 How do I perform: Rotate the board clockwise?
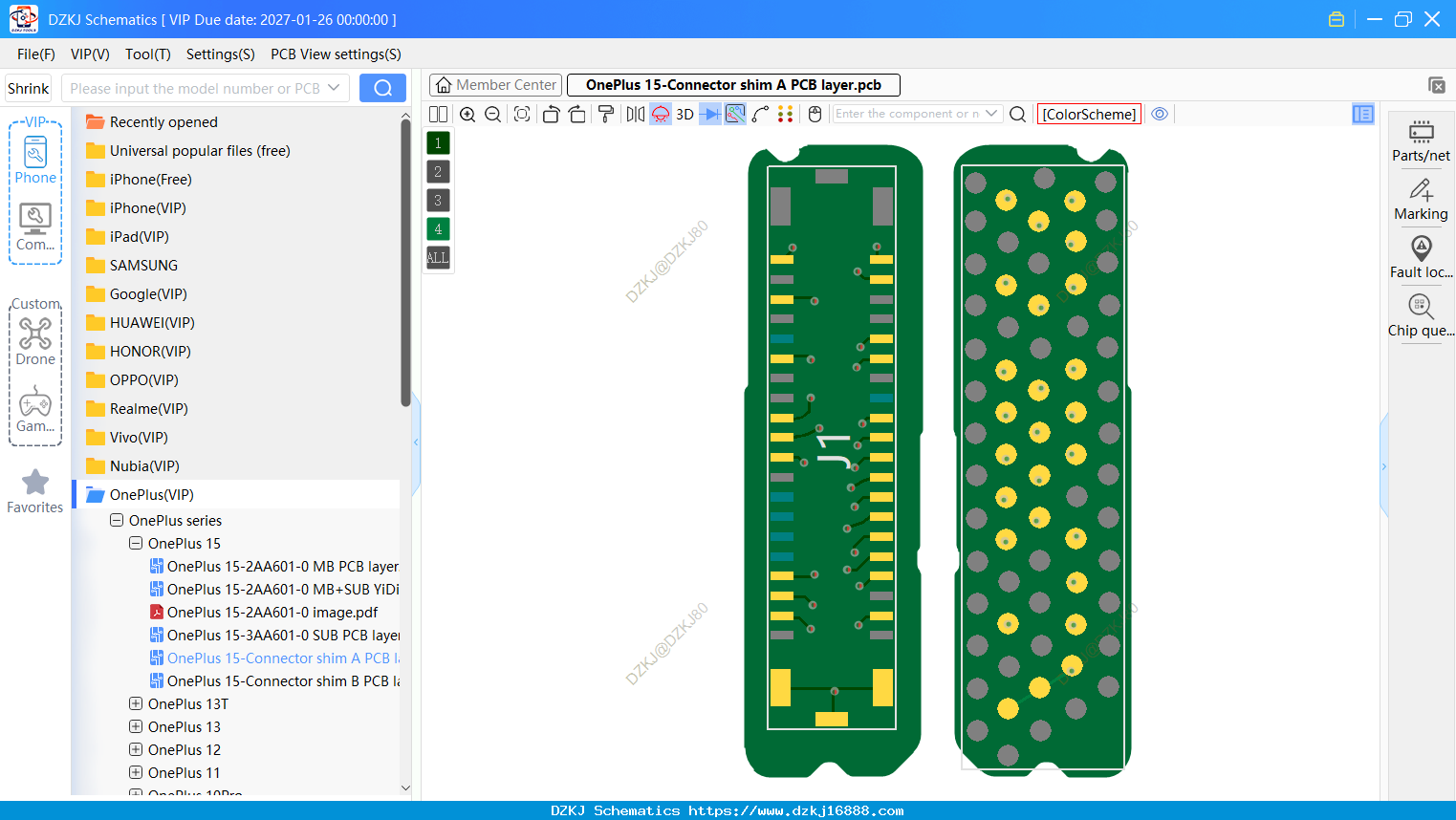pyautogui.click(x=576, y=115)
